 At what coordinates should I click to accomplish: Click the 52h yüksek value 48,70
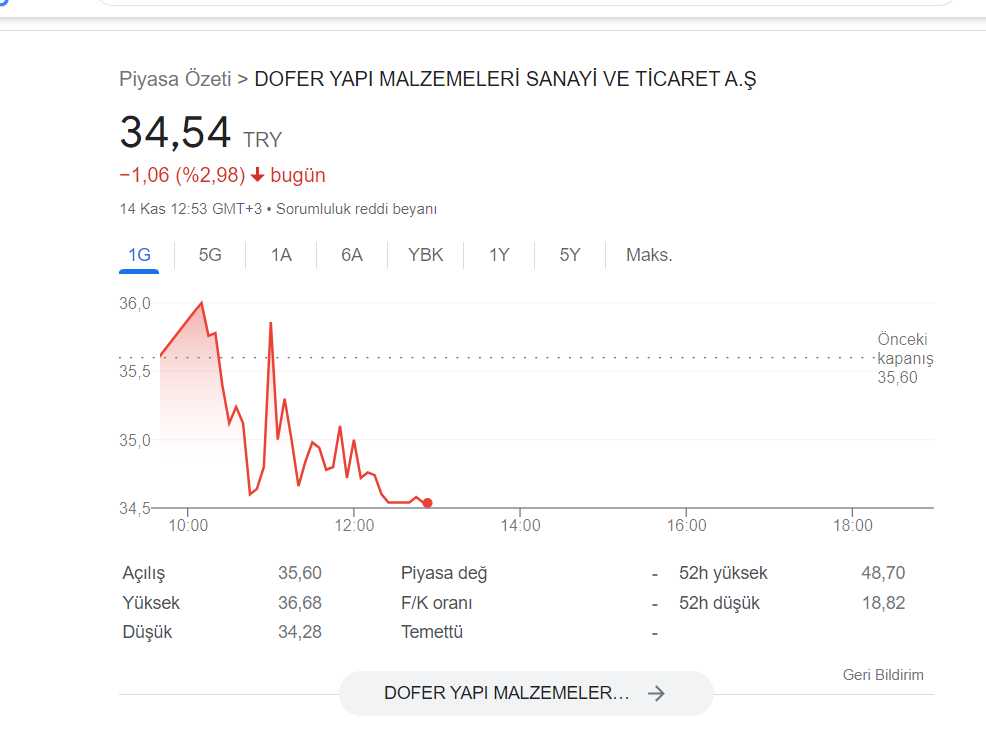click(883, 573)
